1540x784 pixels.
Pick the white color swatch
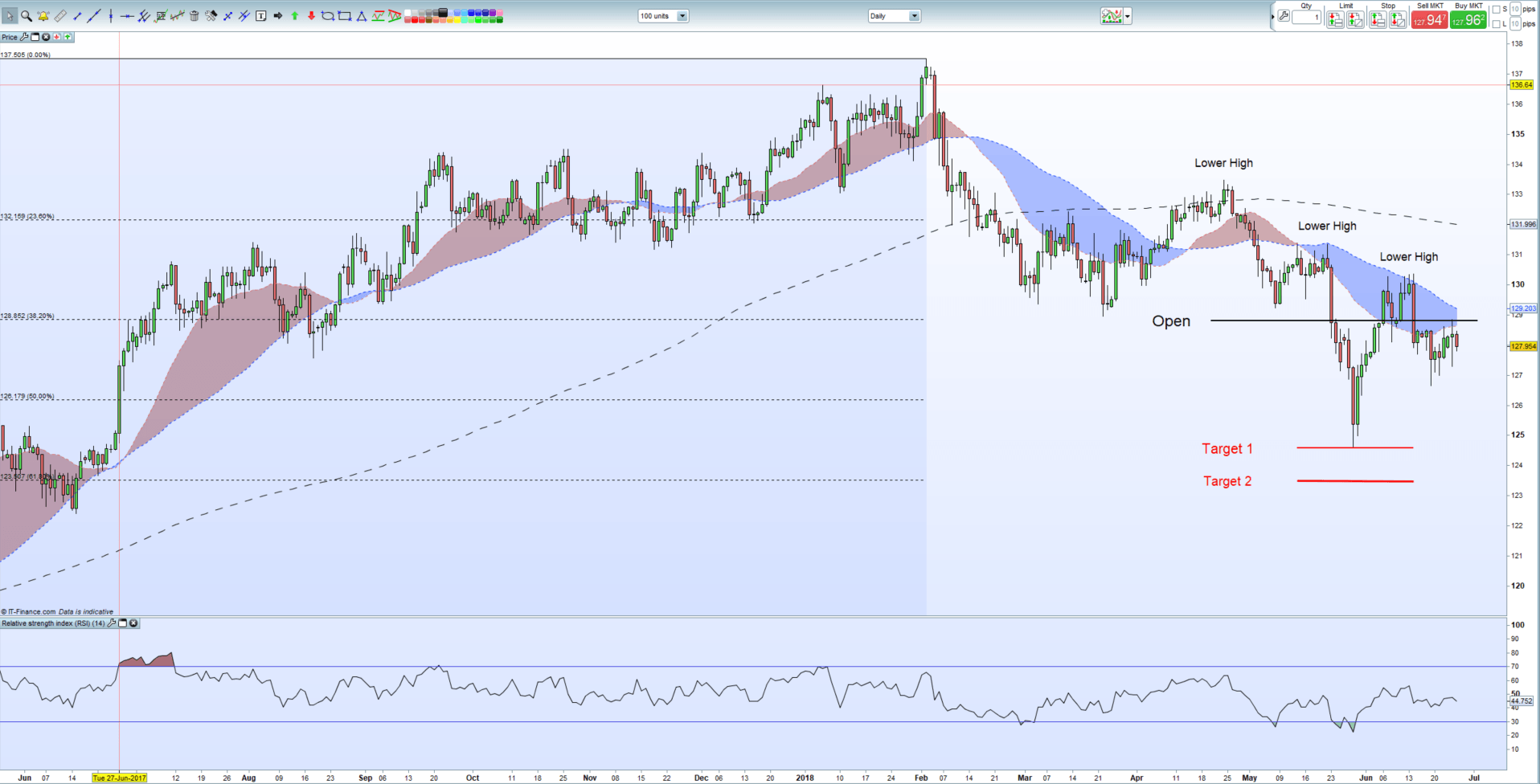point(408,12)
